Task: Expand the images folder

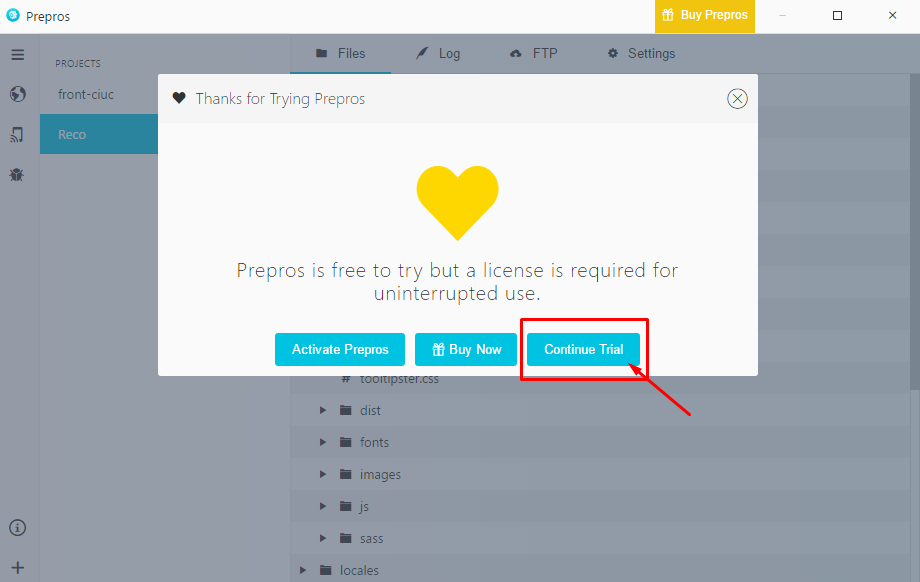Action: [x=323, y=474]
